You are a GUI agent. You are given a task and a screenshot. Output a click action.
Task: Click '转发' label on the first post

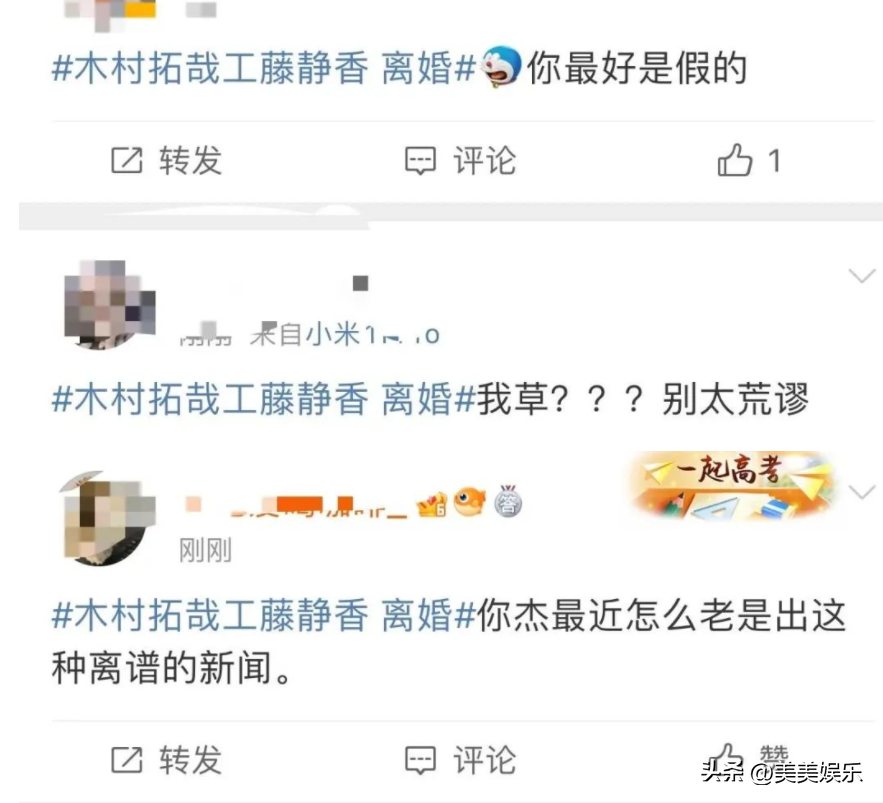coord(190,161)
